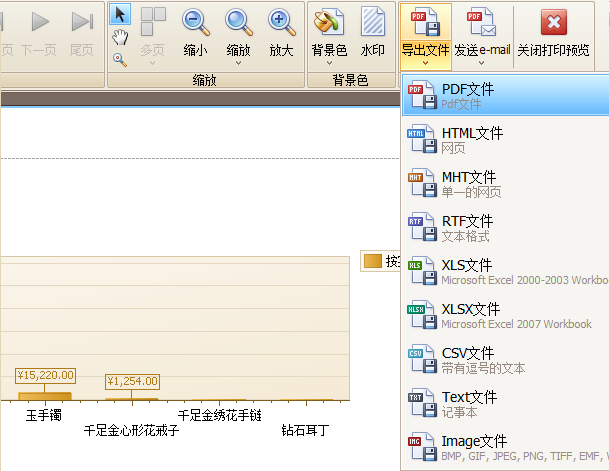Choose XLSX文件 export option
The width and height of the screenshot is (610, 471).
[x=505, y=315]
